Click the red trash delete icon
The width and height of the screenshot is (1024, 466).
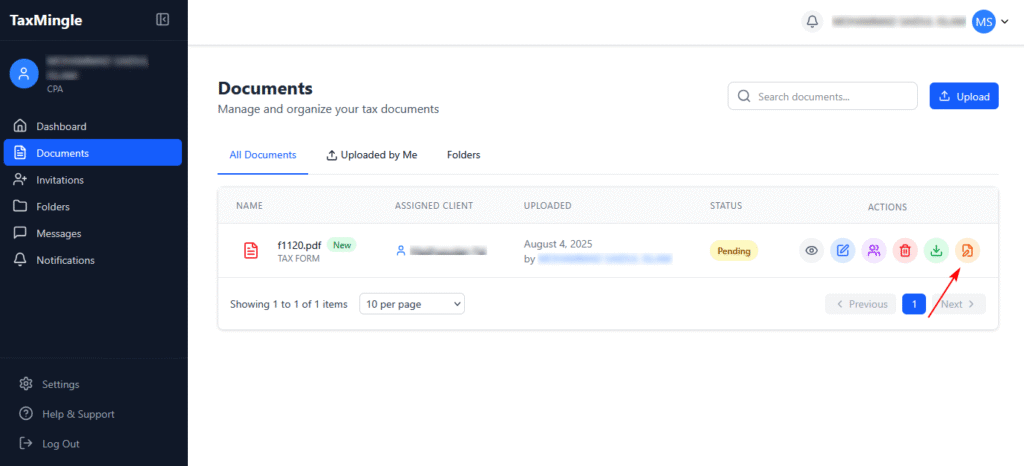coord(905,251)
